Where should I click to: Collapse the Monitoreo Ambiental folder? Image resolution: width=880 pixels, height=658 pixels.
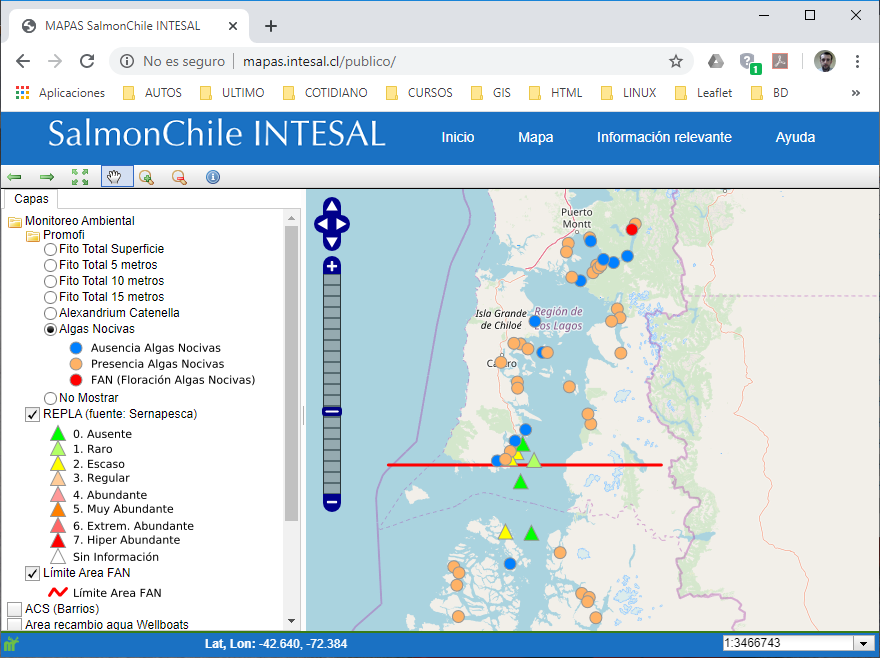[x=15, y=221]
